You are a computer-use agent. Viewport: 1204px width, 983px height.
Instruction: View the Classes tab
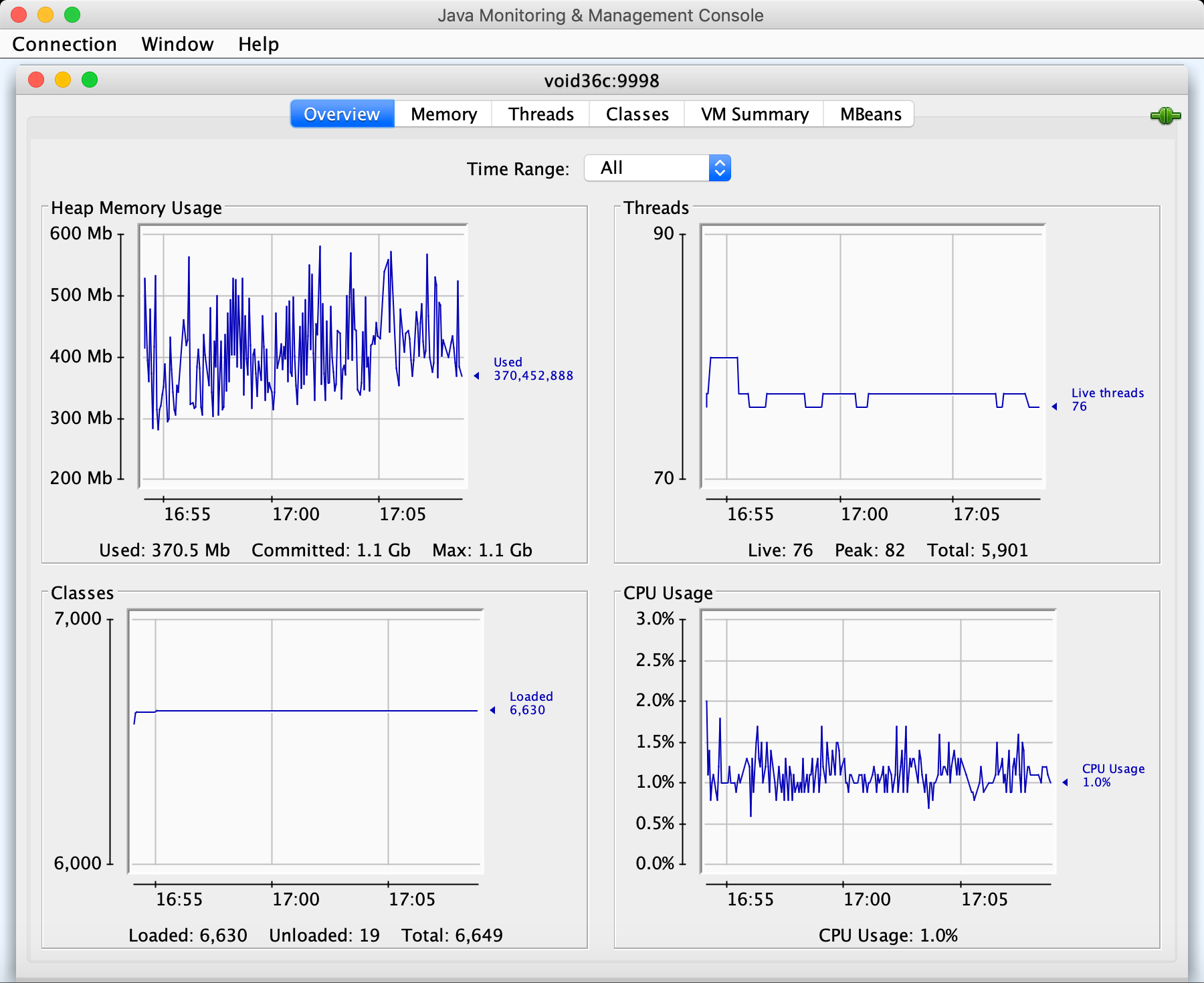pos(636,114)
